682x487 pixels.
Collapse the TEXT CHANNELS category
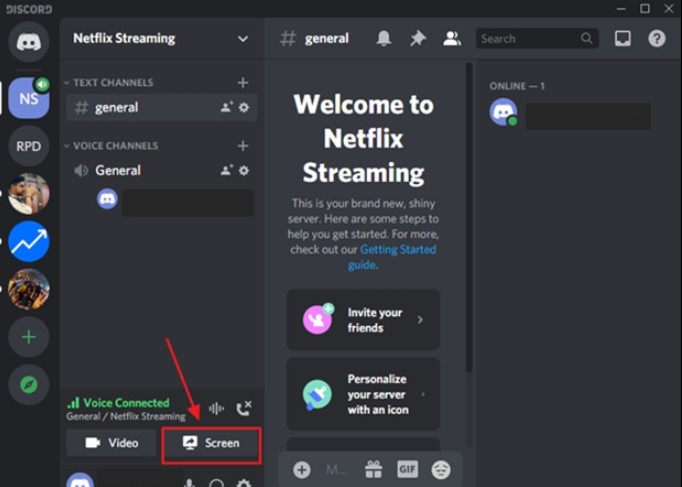[109, 83]
